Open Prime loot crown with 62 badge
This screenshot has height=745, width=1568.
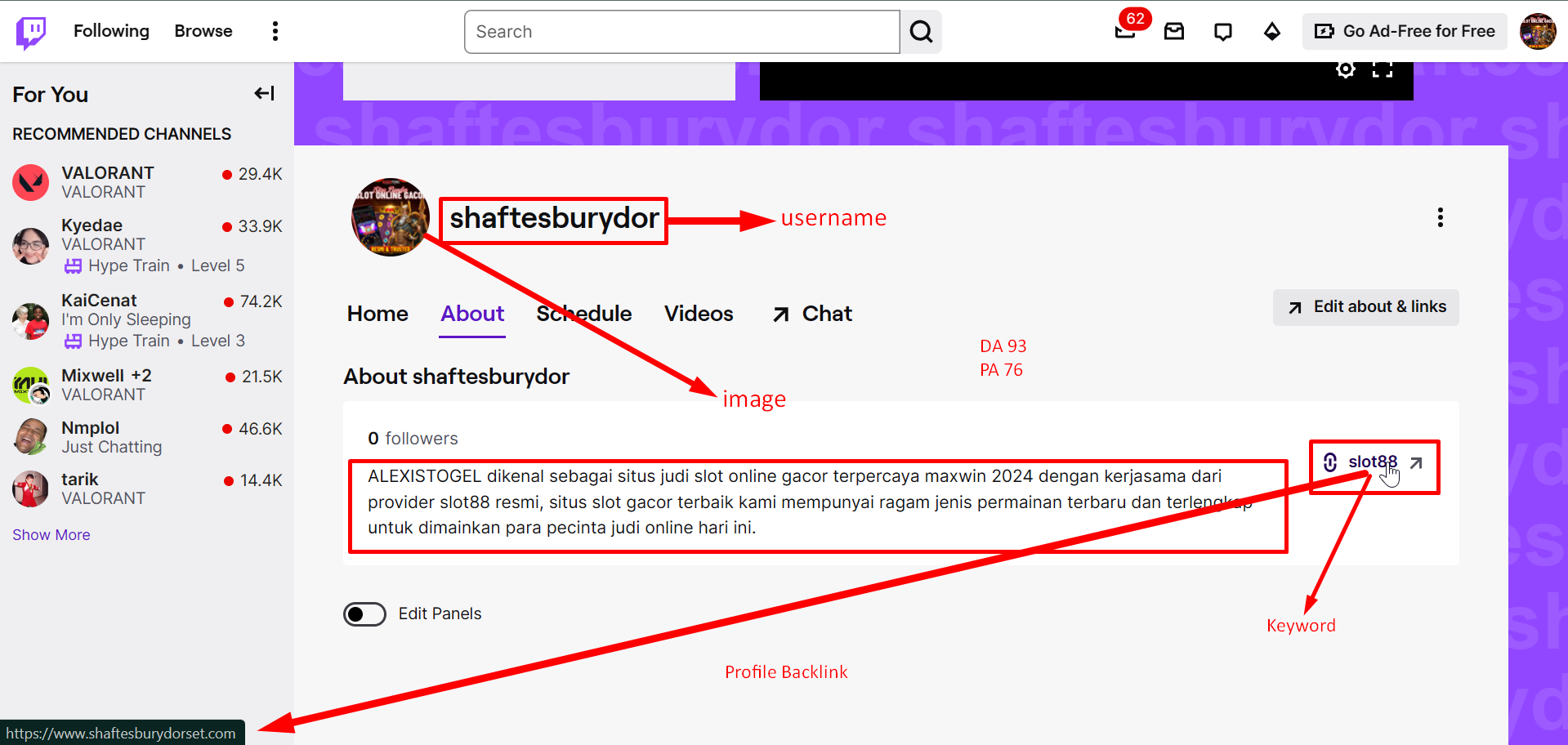click(x=1126, y=31)
